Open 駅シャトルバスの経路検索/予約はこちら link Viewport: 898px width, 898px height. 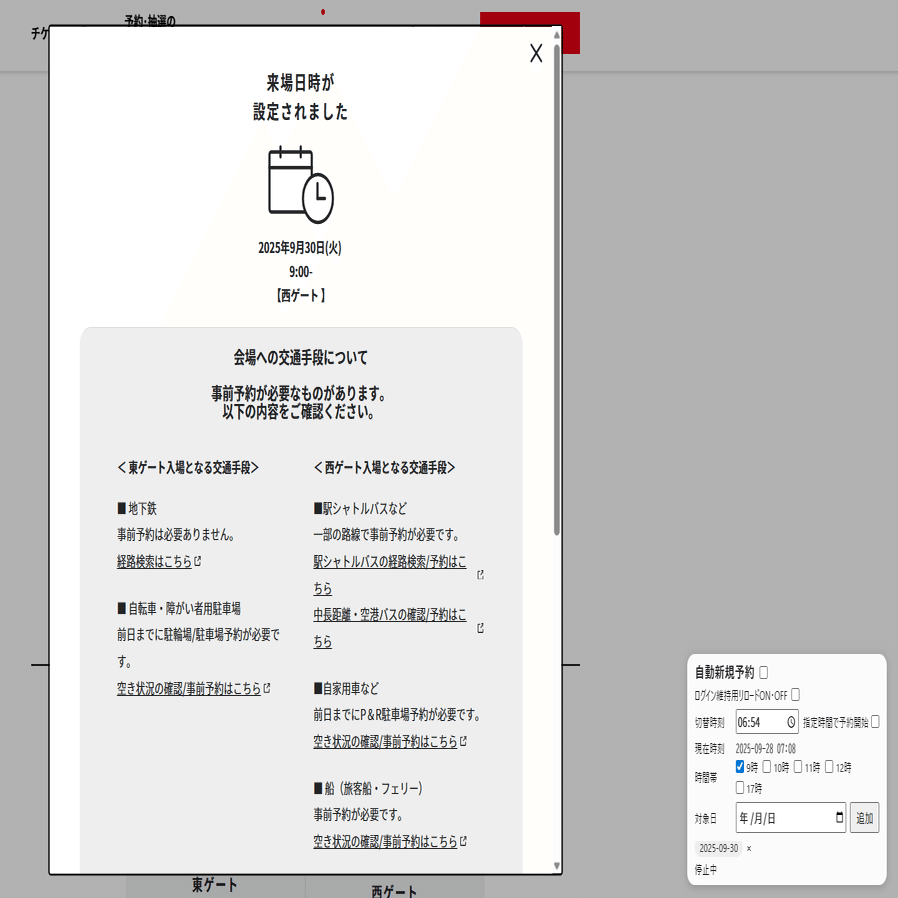click(x=389, y=574)
